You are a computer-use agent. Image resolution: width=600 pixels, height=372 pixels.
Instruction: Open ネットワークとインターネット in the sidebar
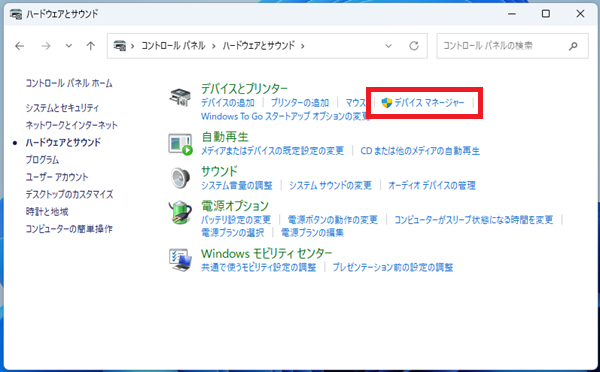72,125
